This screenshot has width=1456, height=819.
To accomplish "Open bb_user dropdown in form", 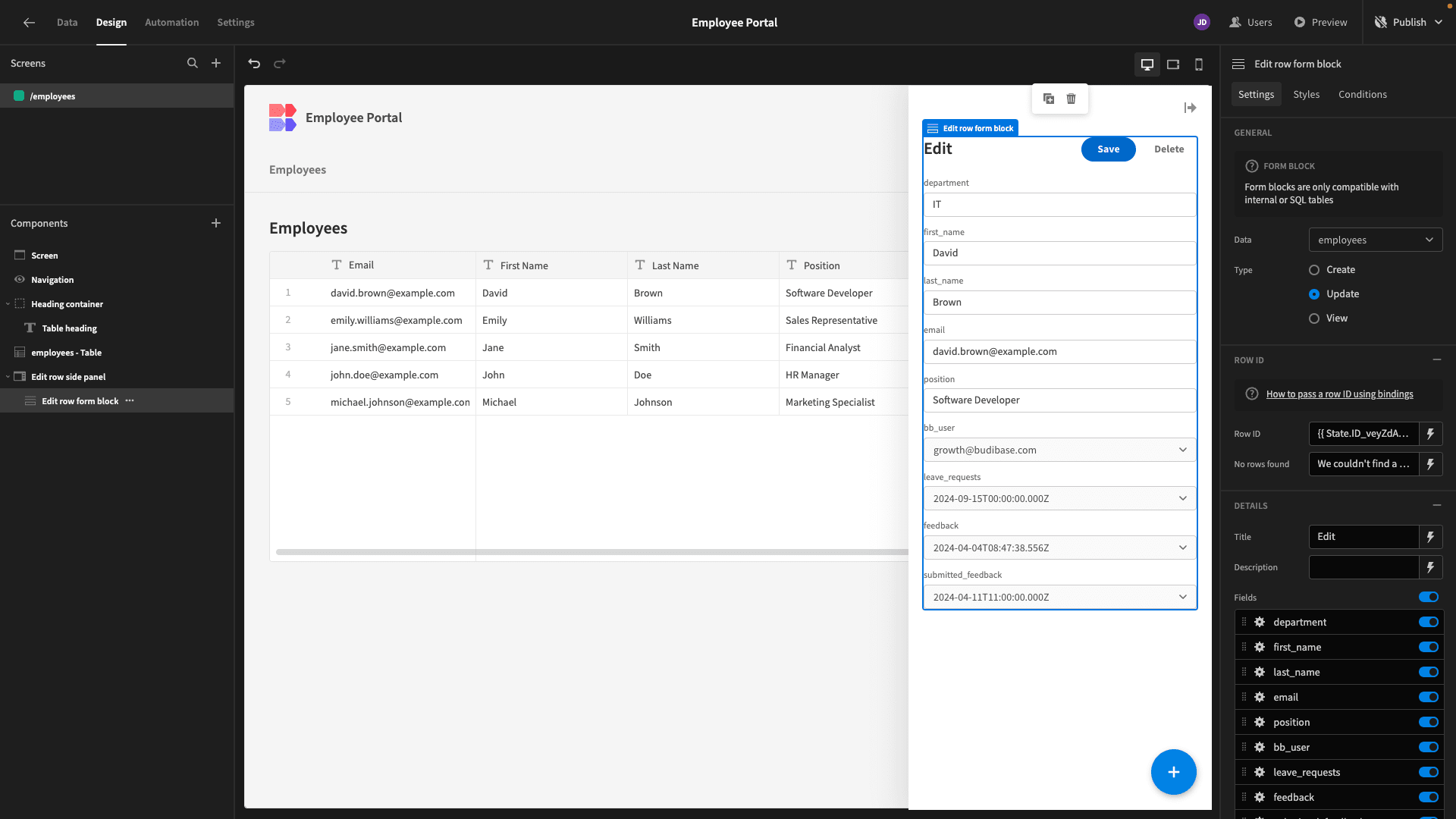I will [x=1059, y=450].
